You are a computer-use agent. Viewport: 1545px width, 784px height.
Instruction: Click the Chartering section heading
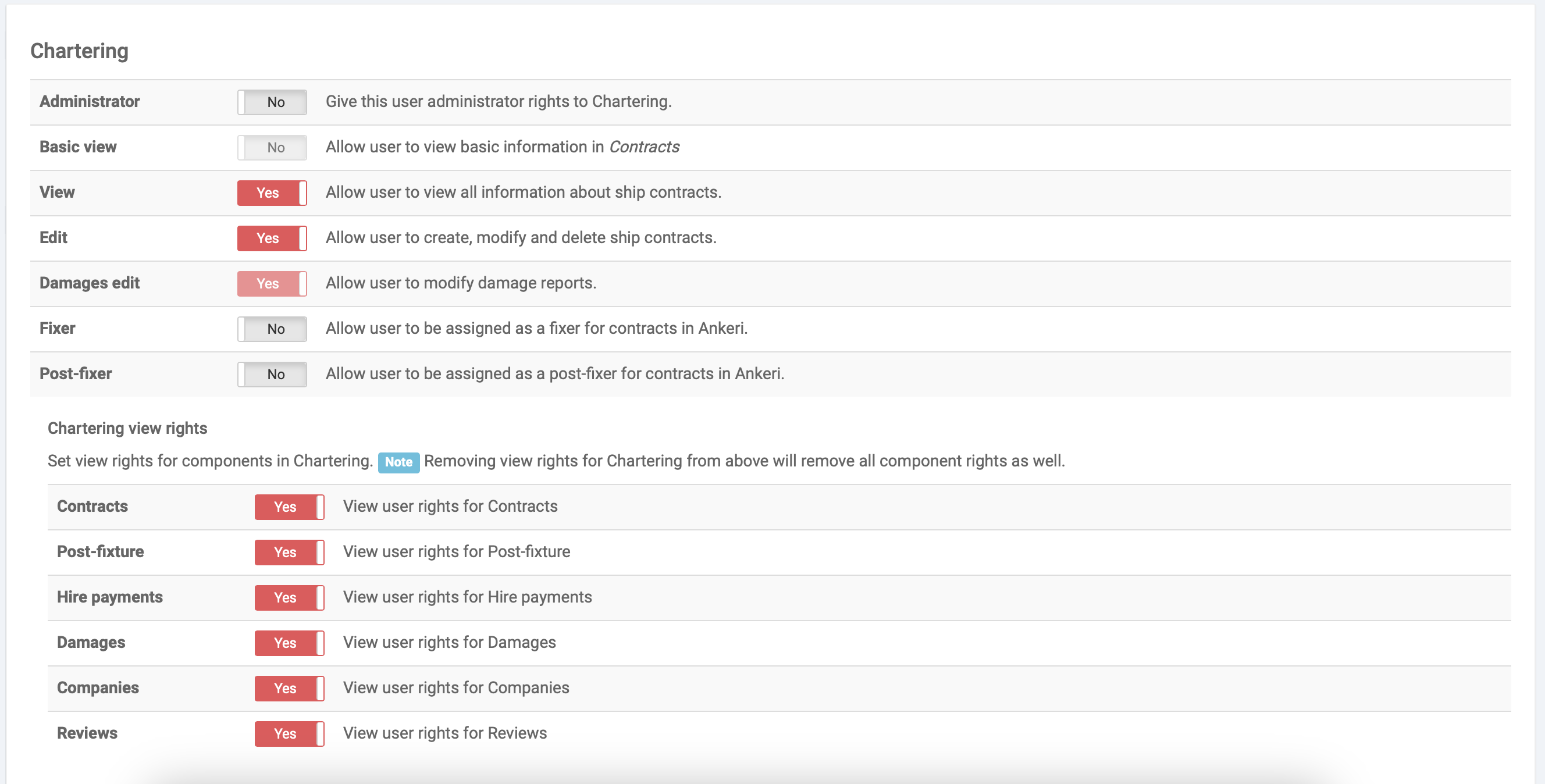[79, 51]
